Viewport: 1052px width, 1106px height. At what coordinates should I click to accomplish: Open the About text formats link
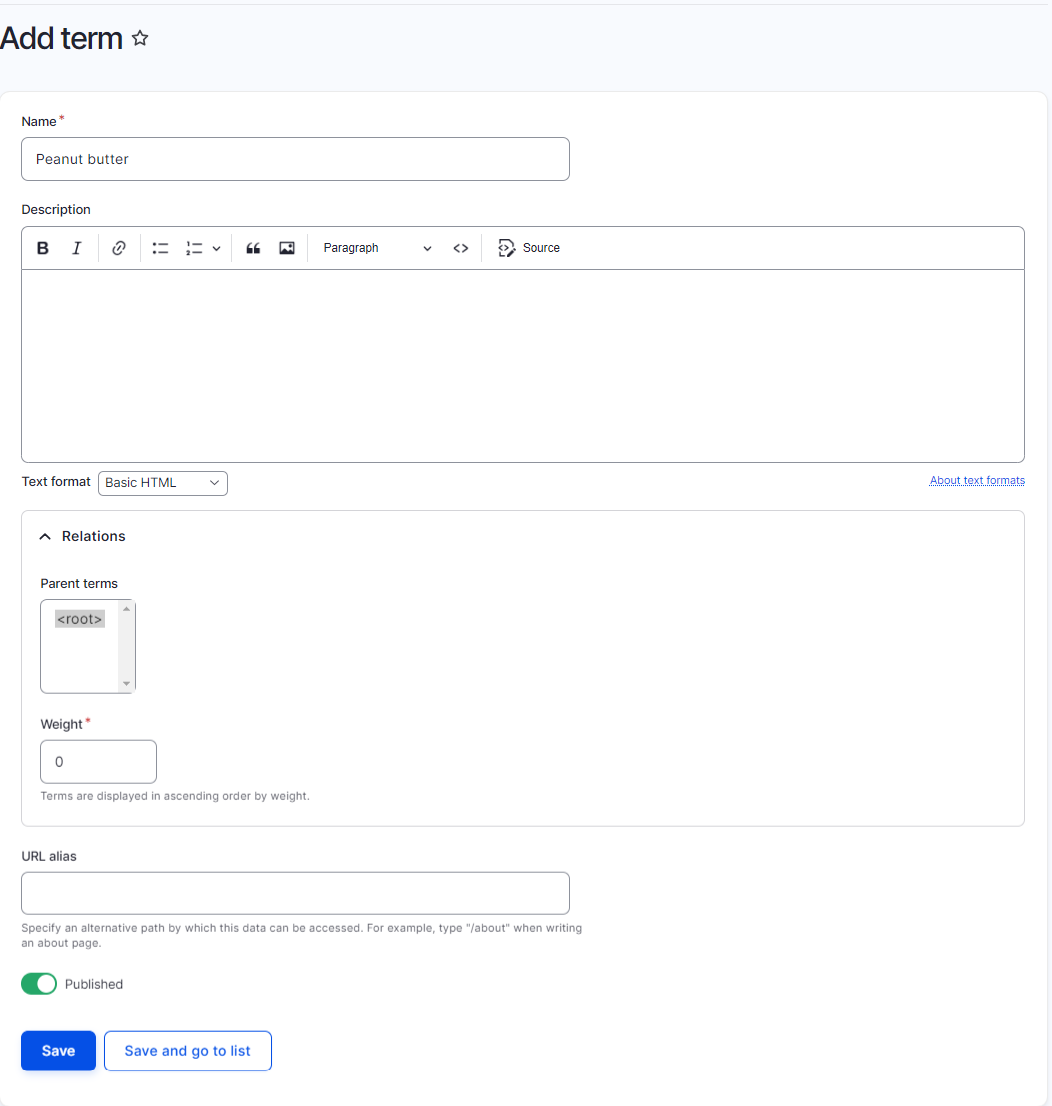[x=977, y=480]
